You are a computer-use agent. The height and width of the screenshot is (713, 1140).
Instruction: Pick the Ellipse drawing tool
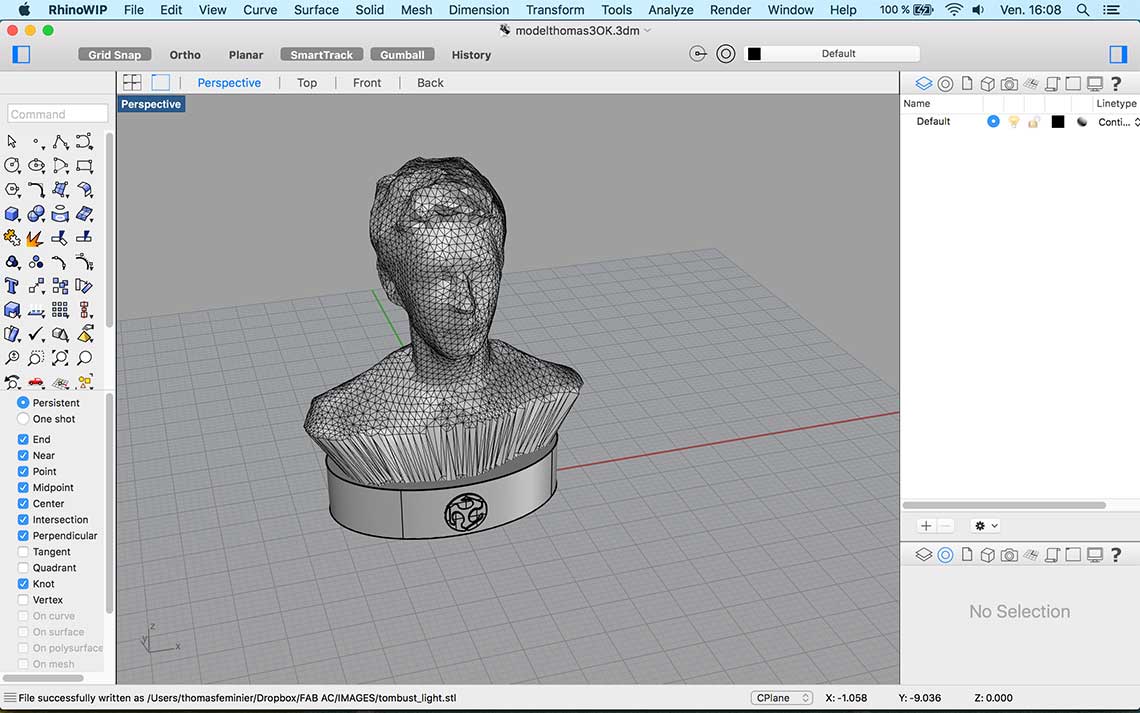pyautogui.click(x=36, y=166)
